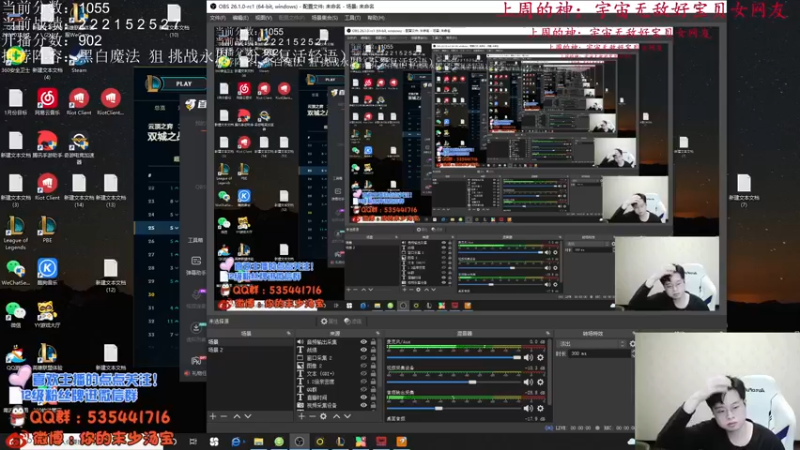Open 新建文本文档 (7) on main desktop

click(743, 190)
